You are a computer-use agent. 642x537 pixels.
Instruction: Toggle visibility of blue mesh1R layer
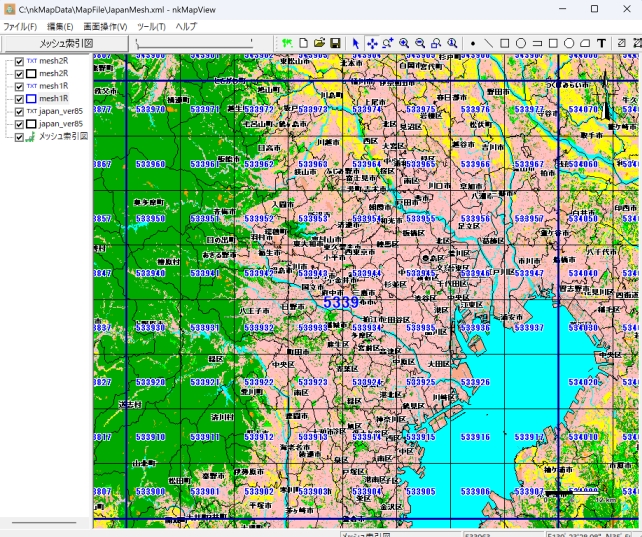pos(19,98)
